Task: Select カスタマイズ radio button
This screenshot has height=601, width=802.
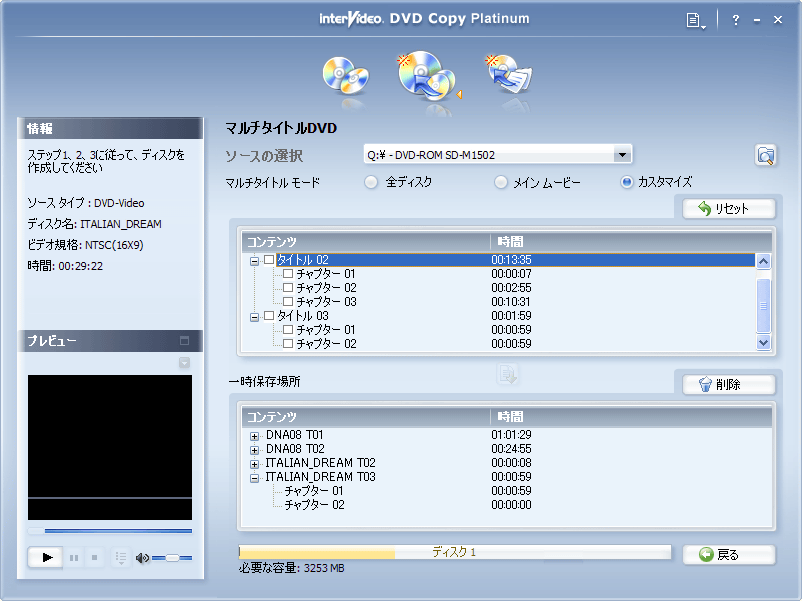Action: coord(627,182)
